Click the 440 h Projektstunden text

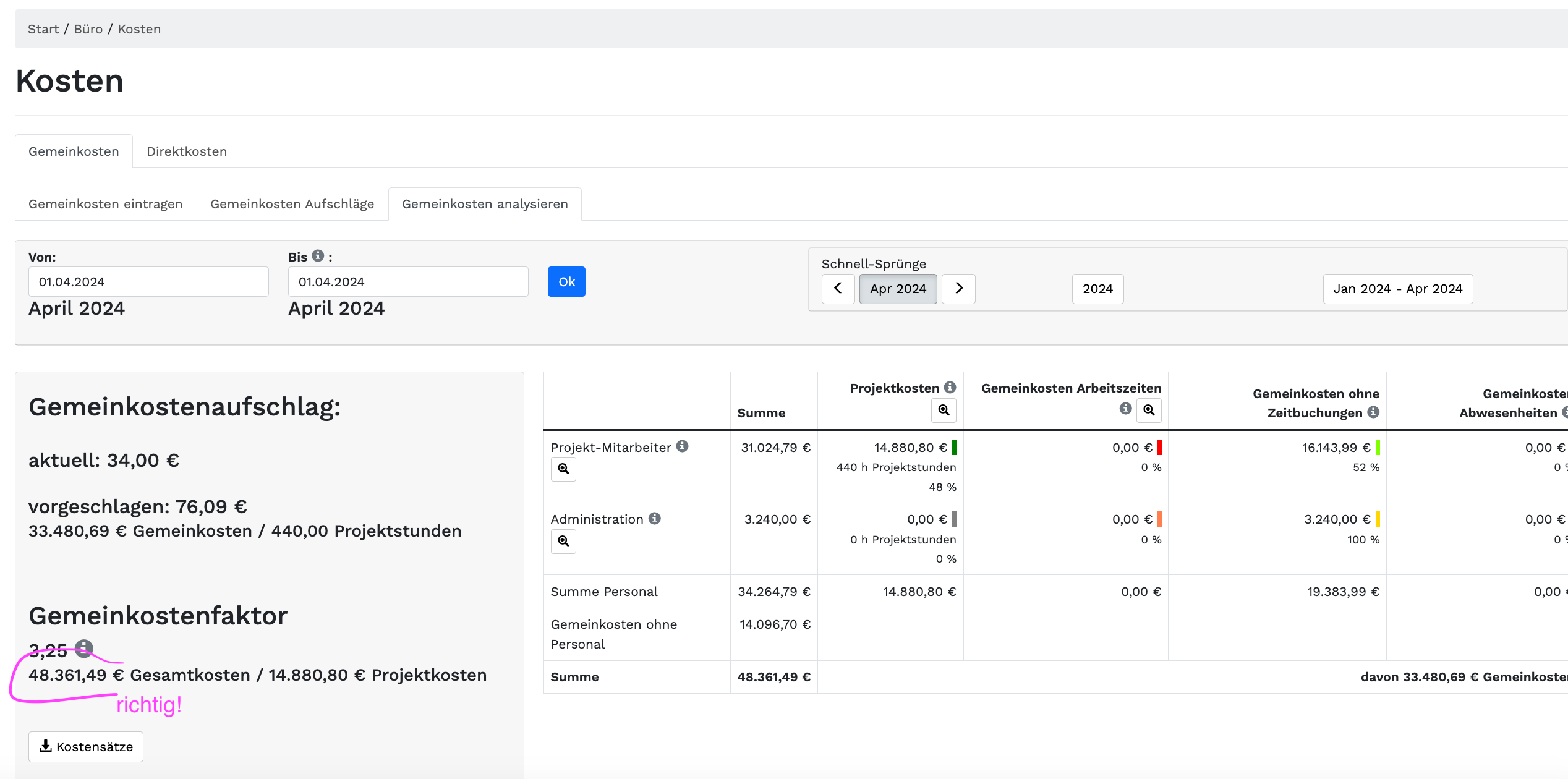pos(896,467)
